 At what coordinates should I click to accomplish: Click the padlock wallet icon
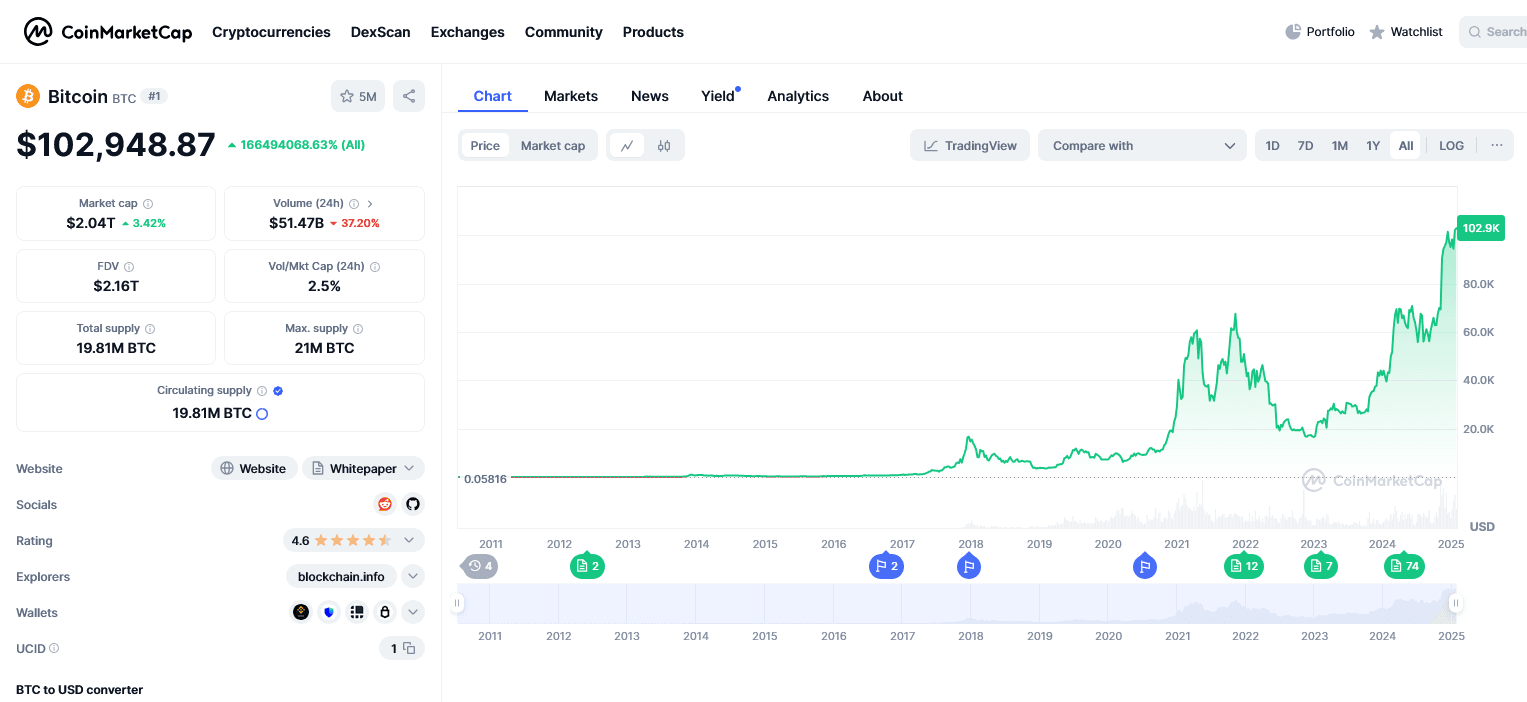pos(385,612)
